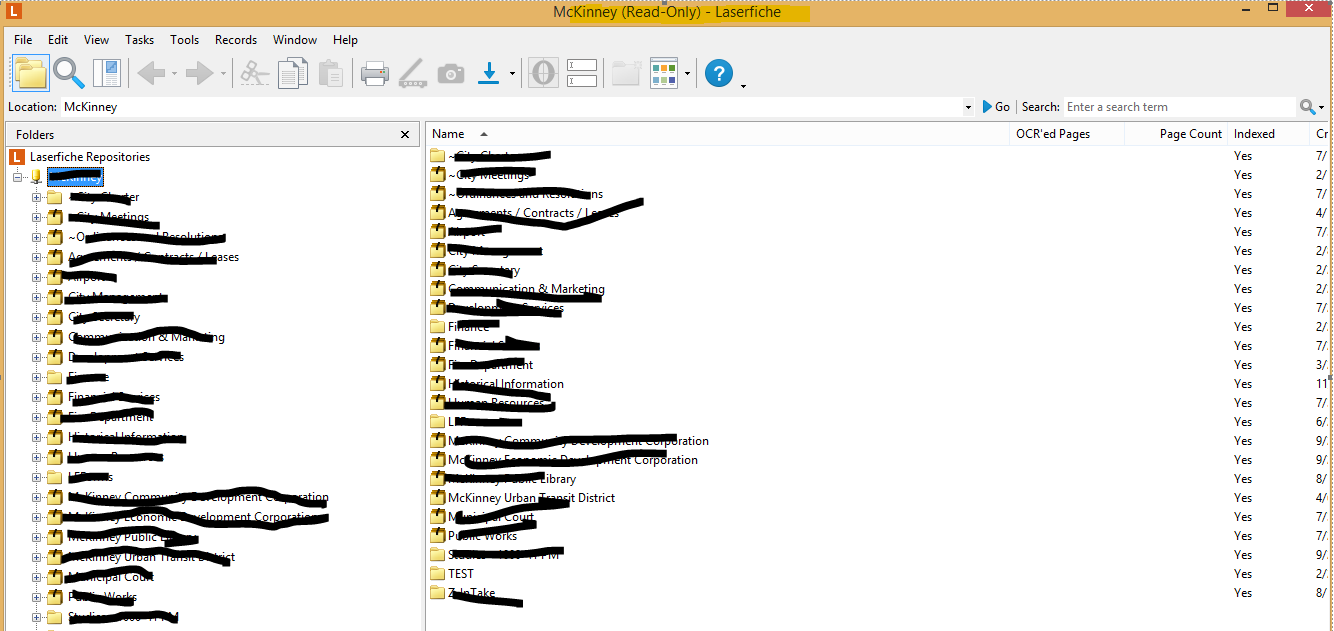Viewport: 1334px width, 631px height.
Task: Open the Edit menu
Action: coord(58,40)
